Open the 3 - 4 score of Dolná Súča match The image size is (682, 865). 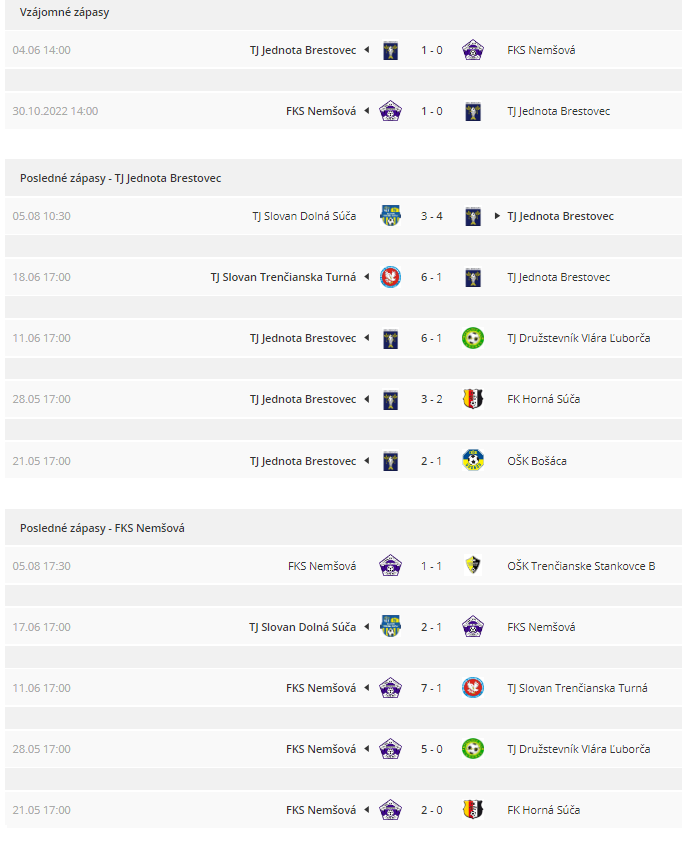(431, 216)
